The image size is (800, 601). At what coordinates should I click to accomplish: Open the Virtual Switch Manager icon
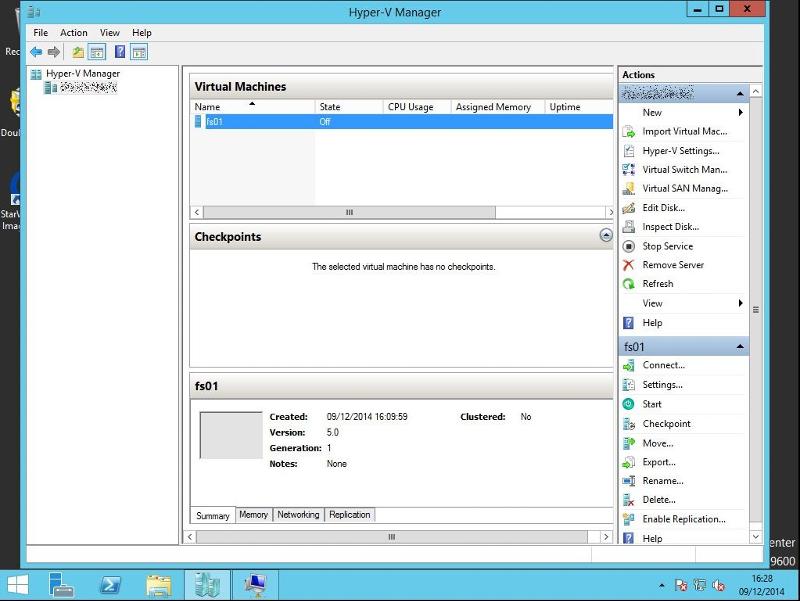(629, 169)
